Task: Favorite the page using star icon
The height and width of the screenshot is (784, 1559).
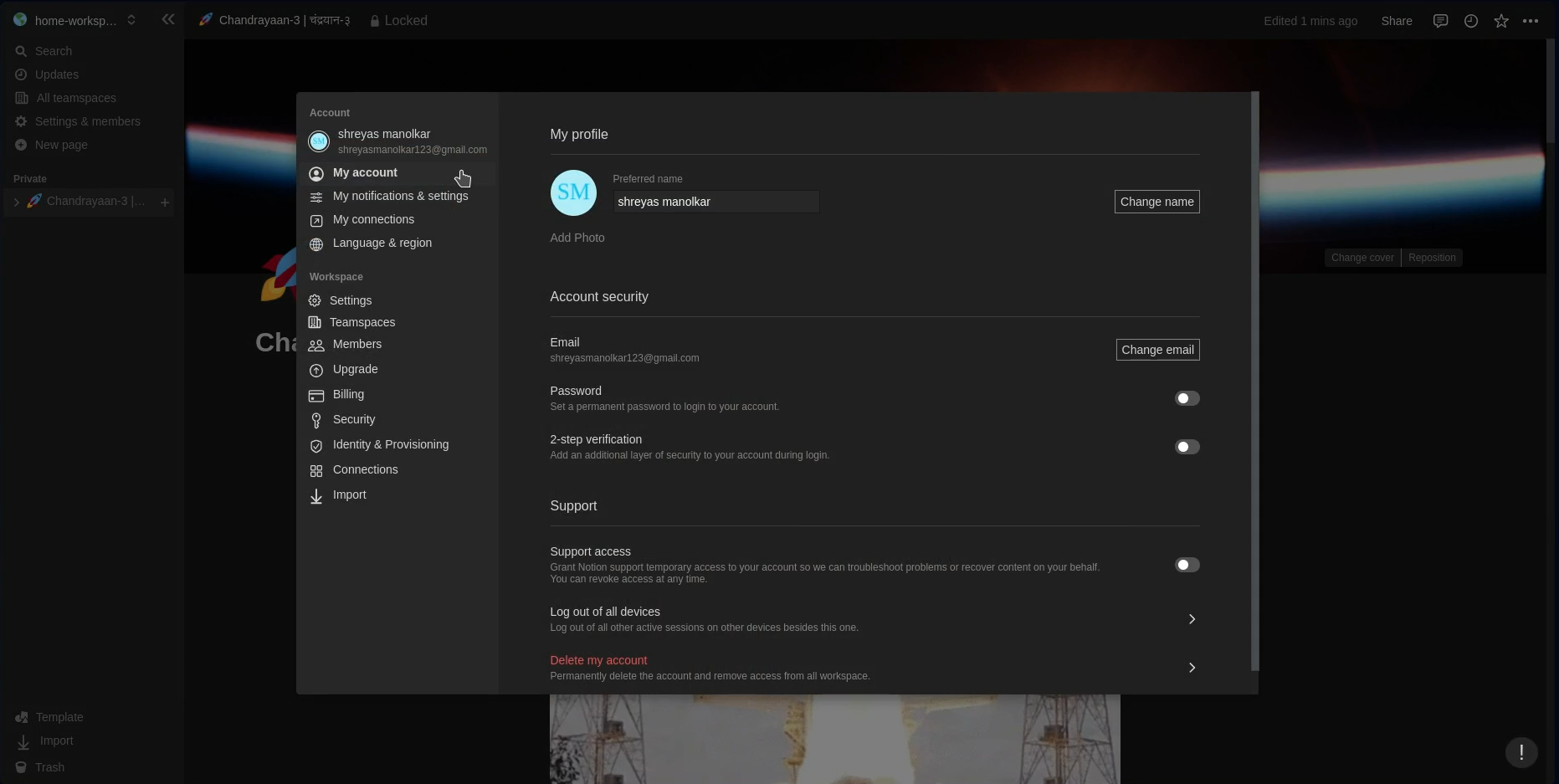Action: 1501,21
